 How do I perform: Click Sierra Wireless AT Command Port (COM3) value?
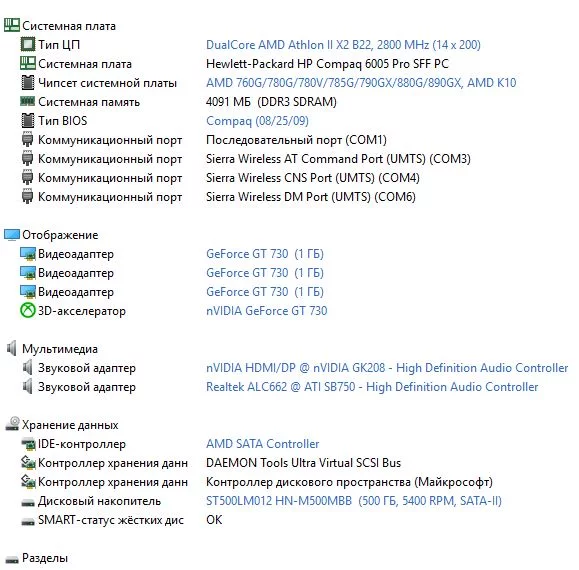[338, 159]
